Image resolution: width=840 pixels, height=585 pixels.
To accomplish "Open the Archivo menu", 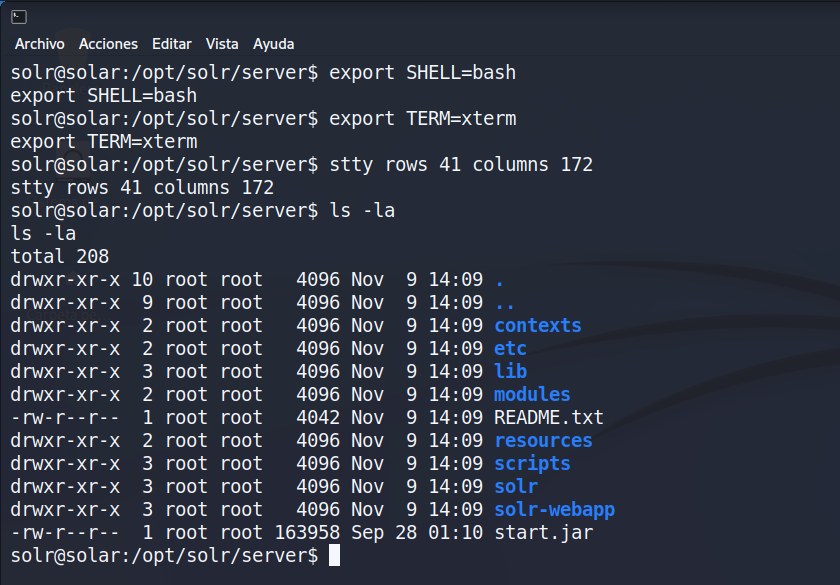I will [39, 44].
